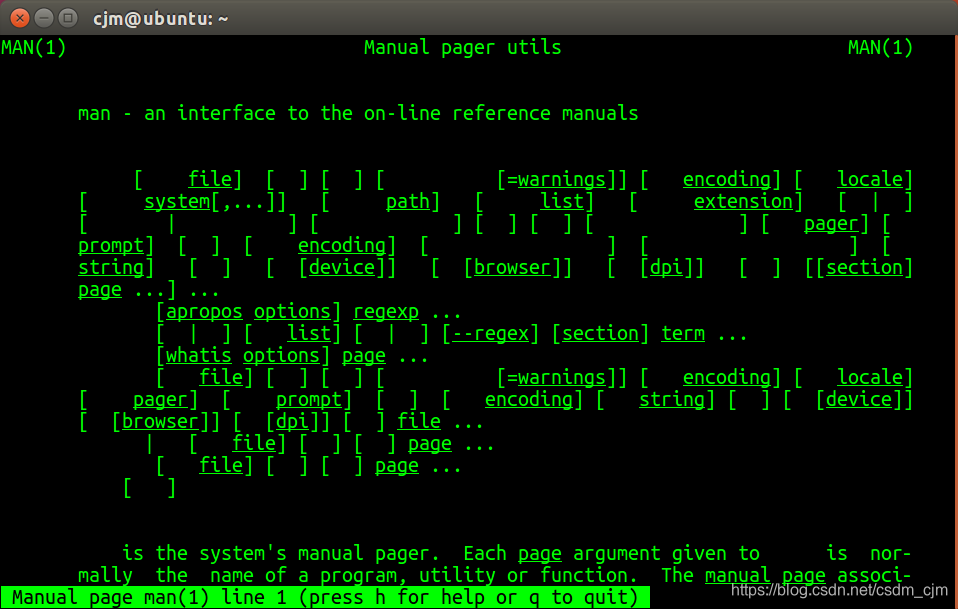Click the 'cjm@ubuntu: ~' window title

tap(161, 18)
